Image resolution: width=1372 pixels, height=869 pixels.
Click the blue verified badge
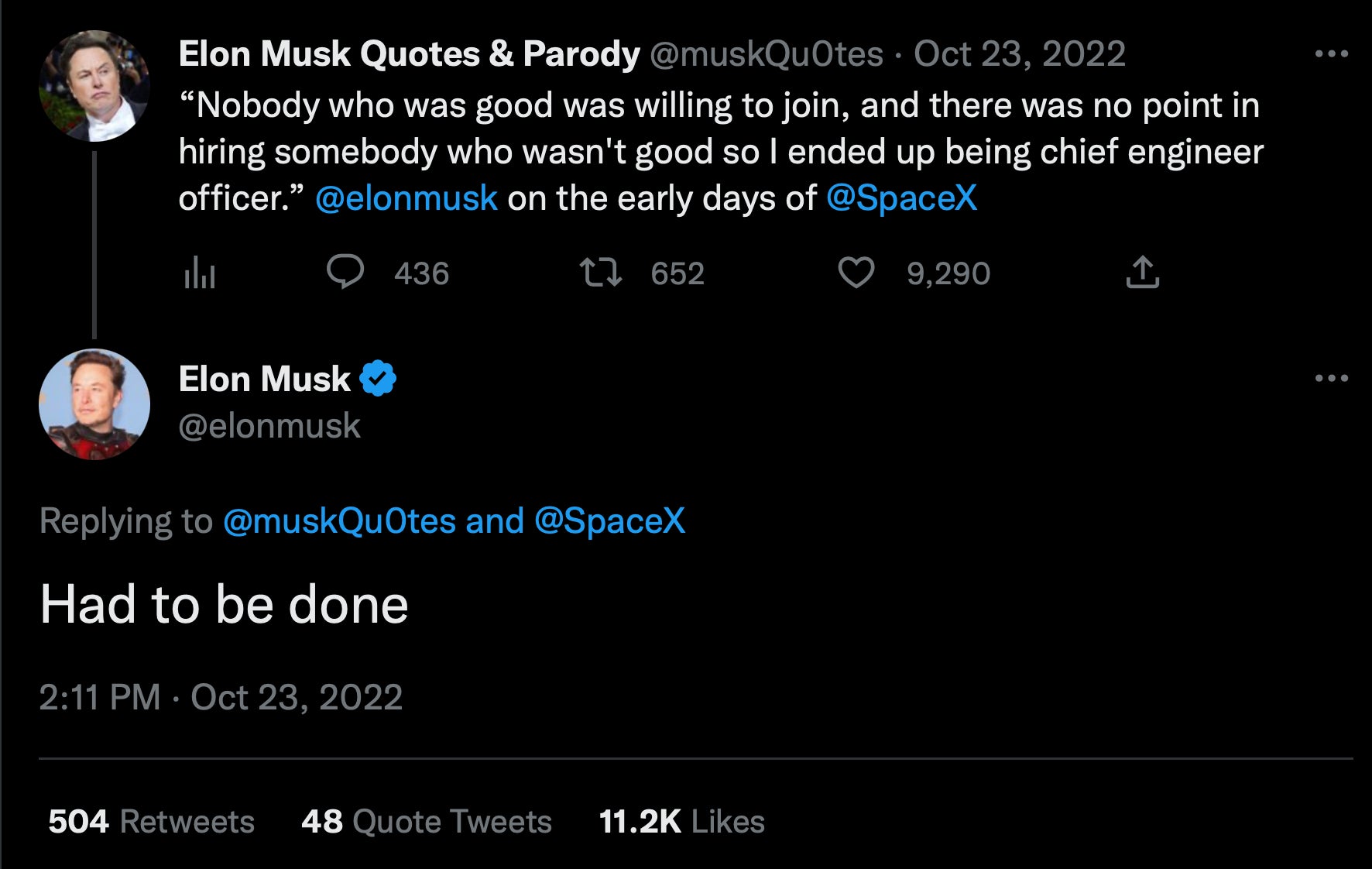click(x=378, y=379)
